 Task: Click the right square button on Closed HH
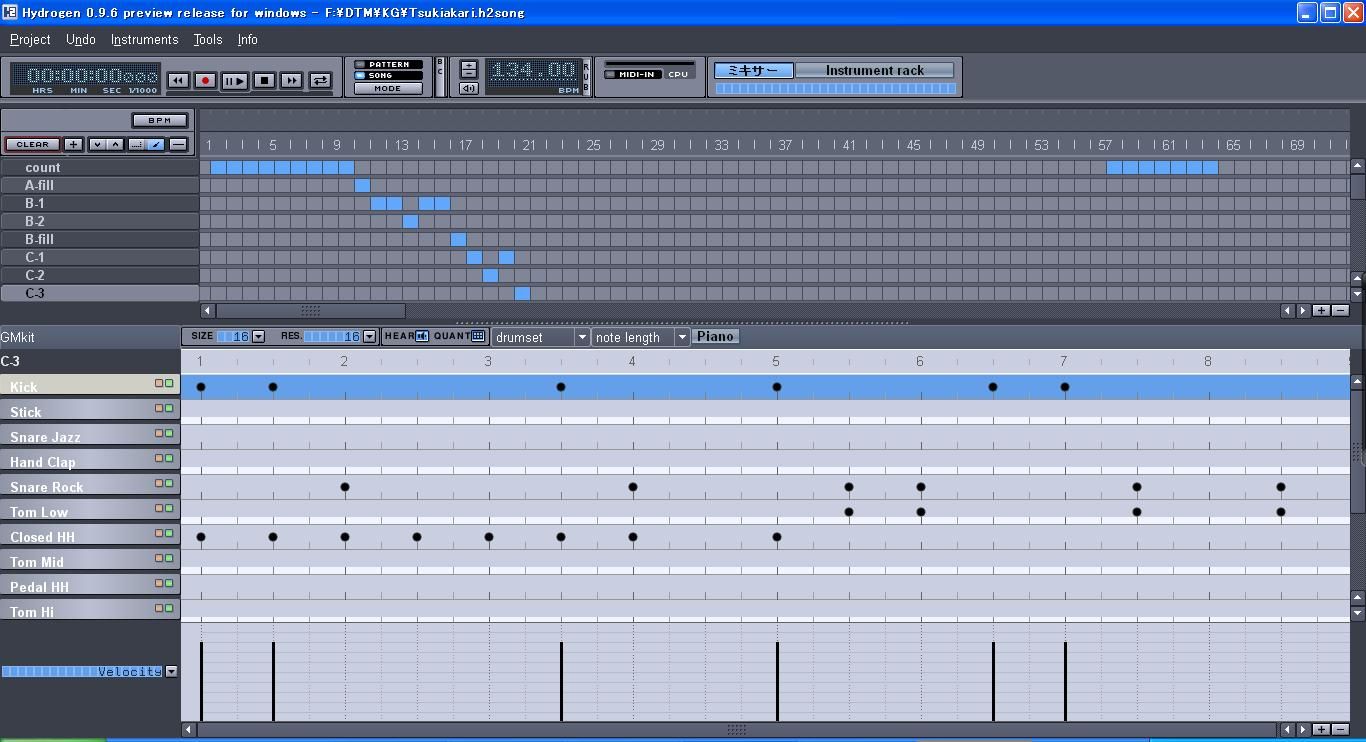pos(169,533)
